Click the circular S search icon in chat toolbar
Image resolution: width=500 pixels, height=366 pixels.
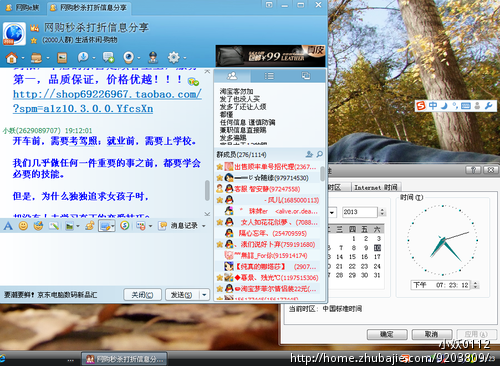(125, 226)
